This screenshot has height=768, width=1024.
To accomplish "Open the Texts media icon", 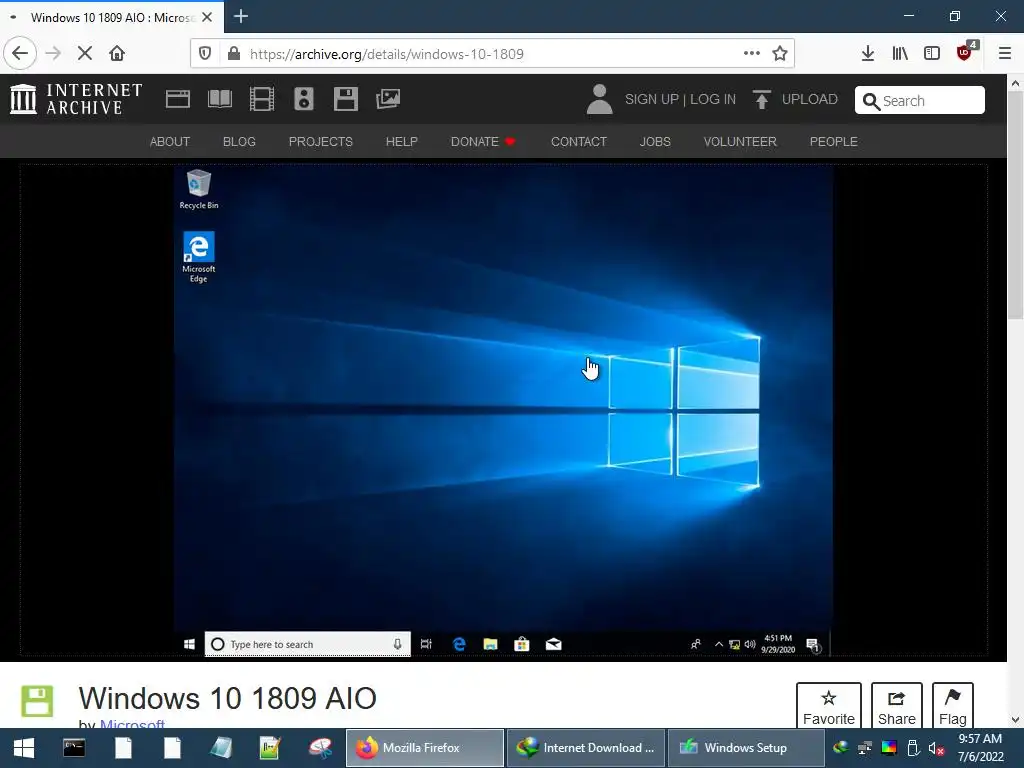I will pos(220,99).
